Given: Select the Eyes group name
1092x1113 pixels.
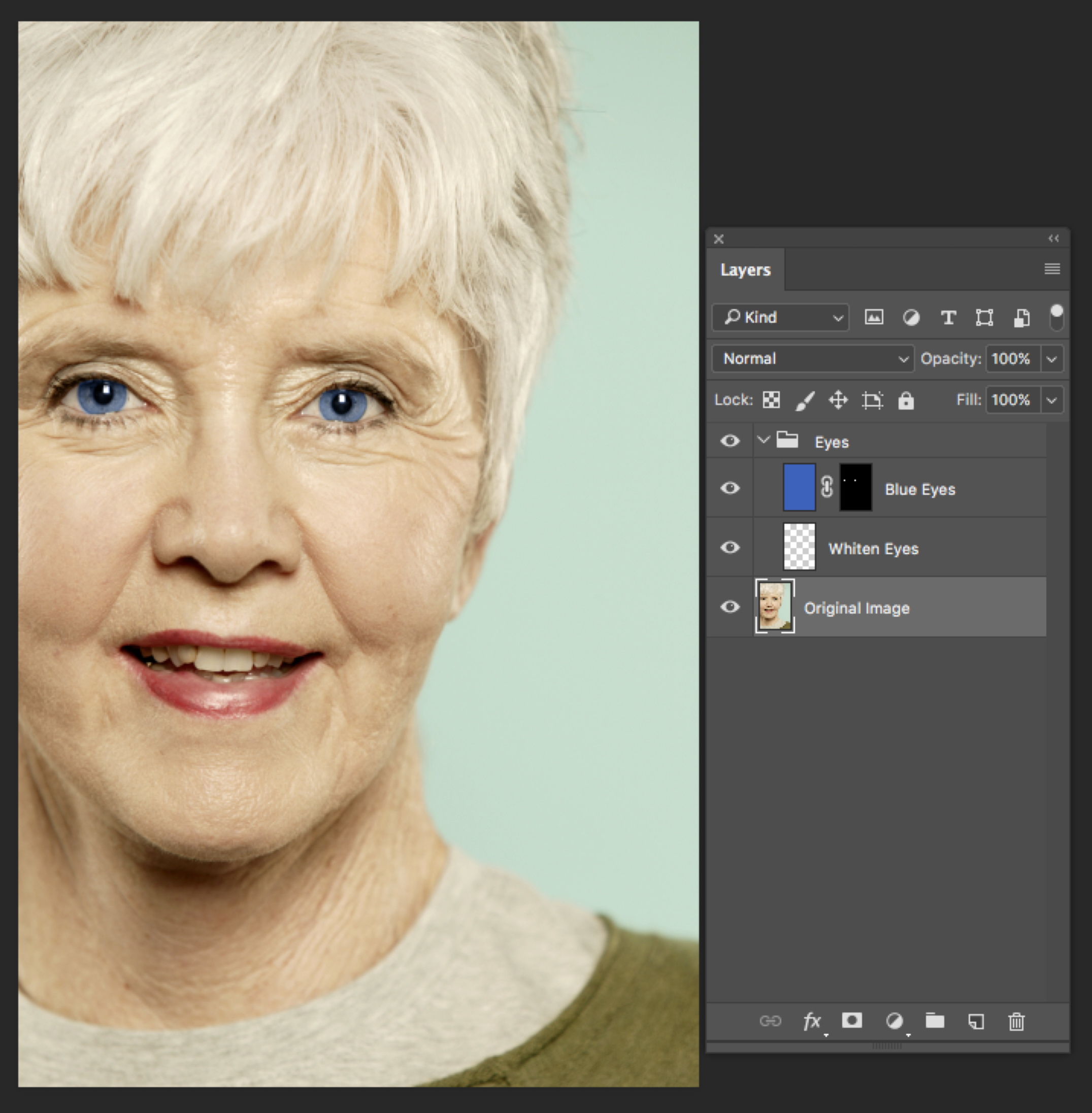Looking at the screenshot, I should (x=832, y=442).
